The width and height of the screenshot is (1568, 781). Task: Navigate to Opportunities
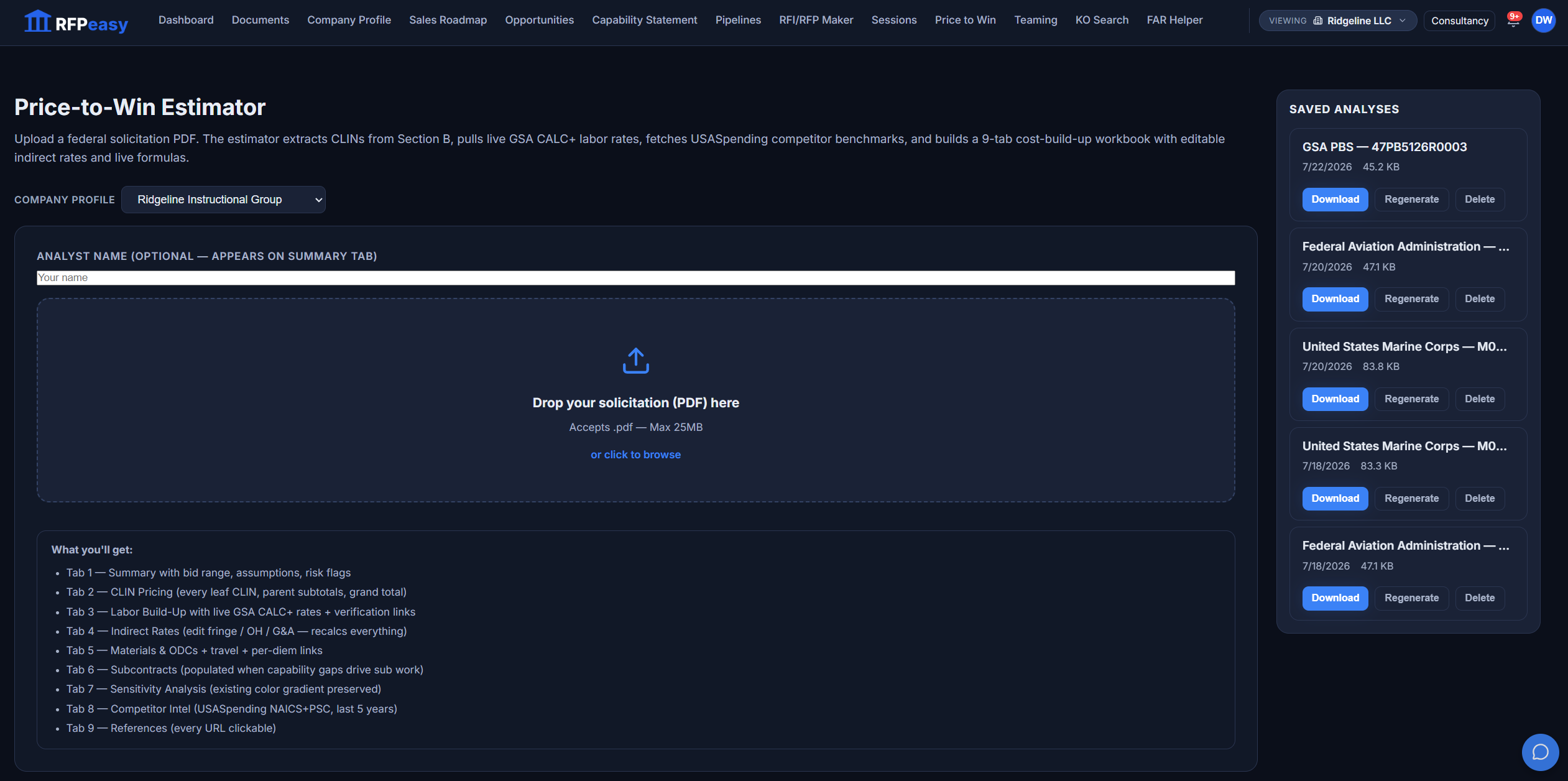pos(539,20)
